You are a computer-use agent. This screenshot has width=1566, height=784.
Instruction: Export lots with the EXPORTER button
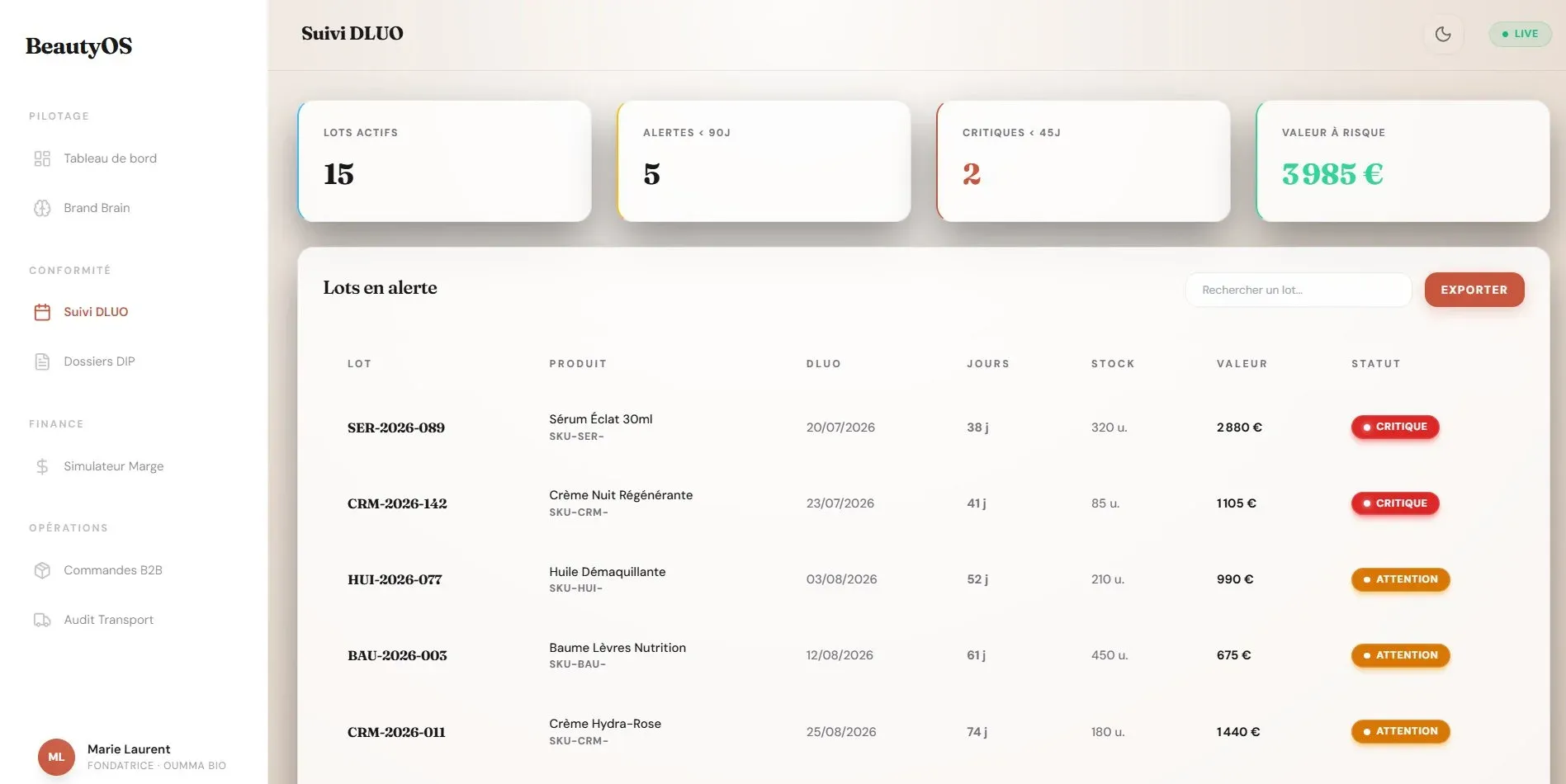pos(1474,290)
